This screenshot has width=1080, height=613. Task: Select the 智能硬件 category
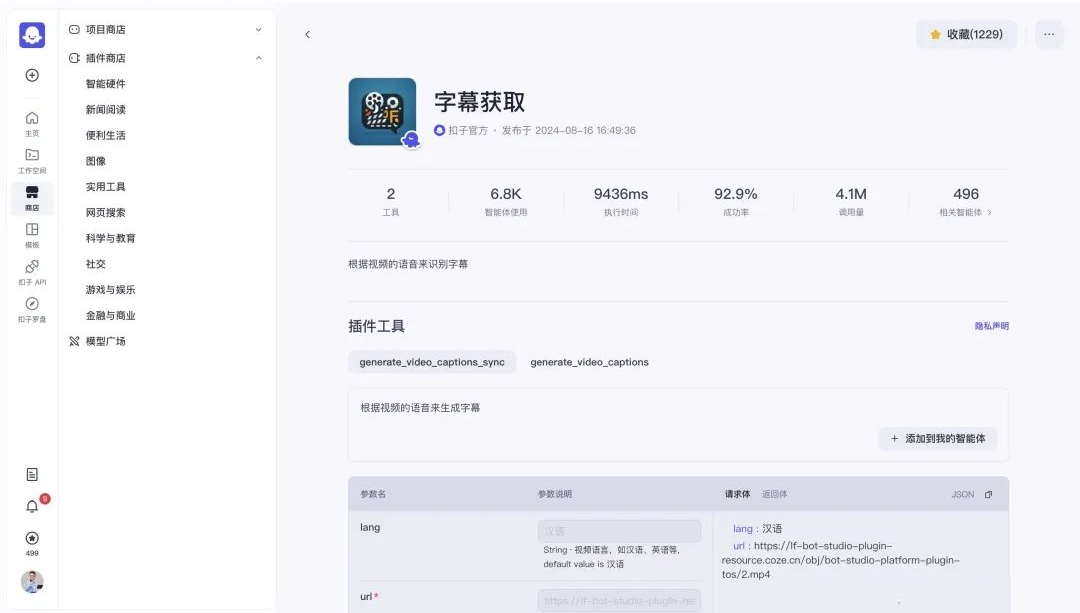point(105,83)
